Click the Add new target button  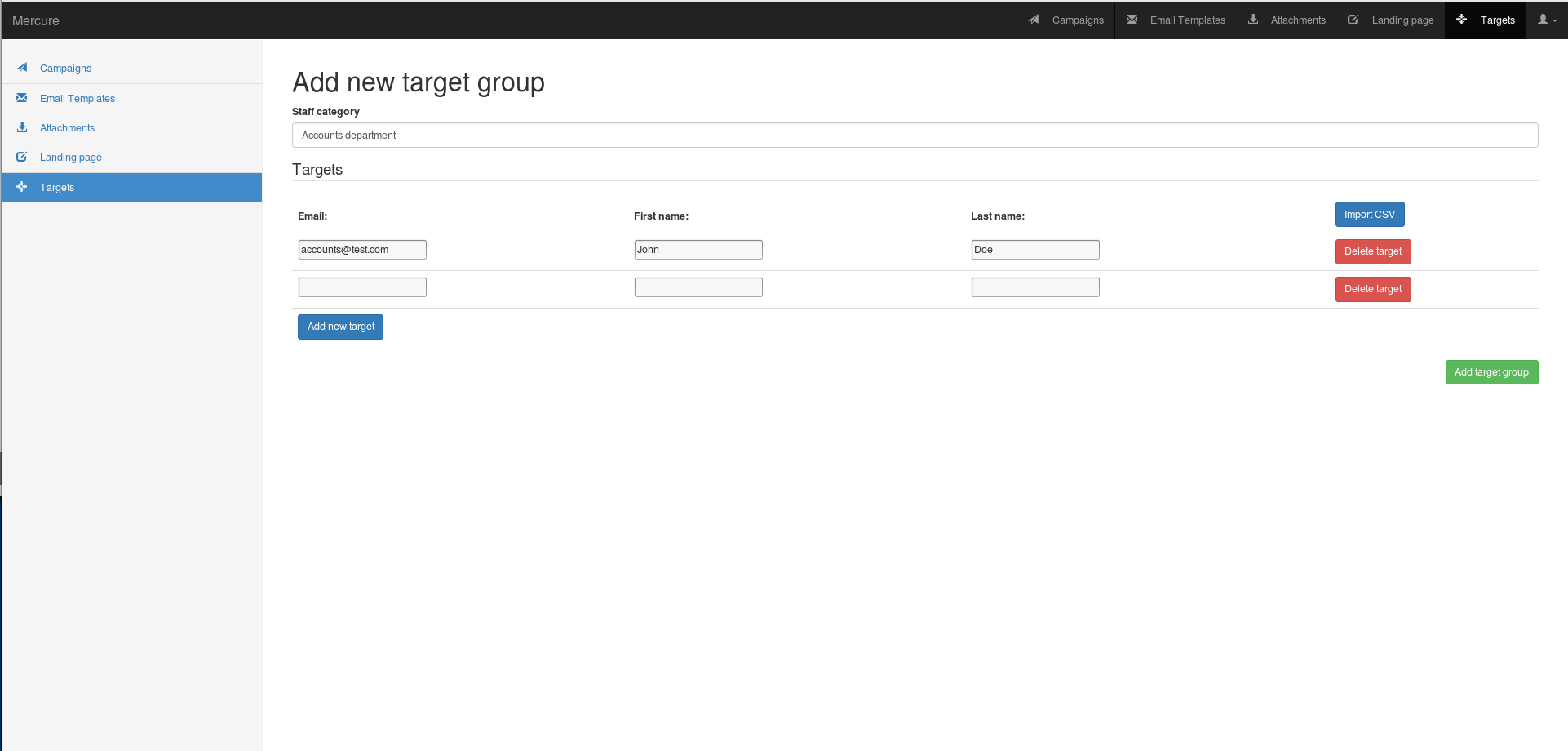tap(340, 327)
